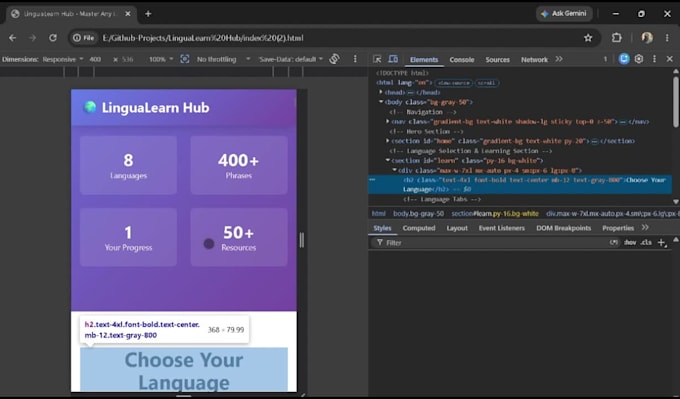Click the 50+ Resources stat card
The width and height of the screenshot is (680, 399).
239,237
